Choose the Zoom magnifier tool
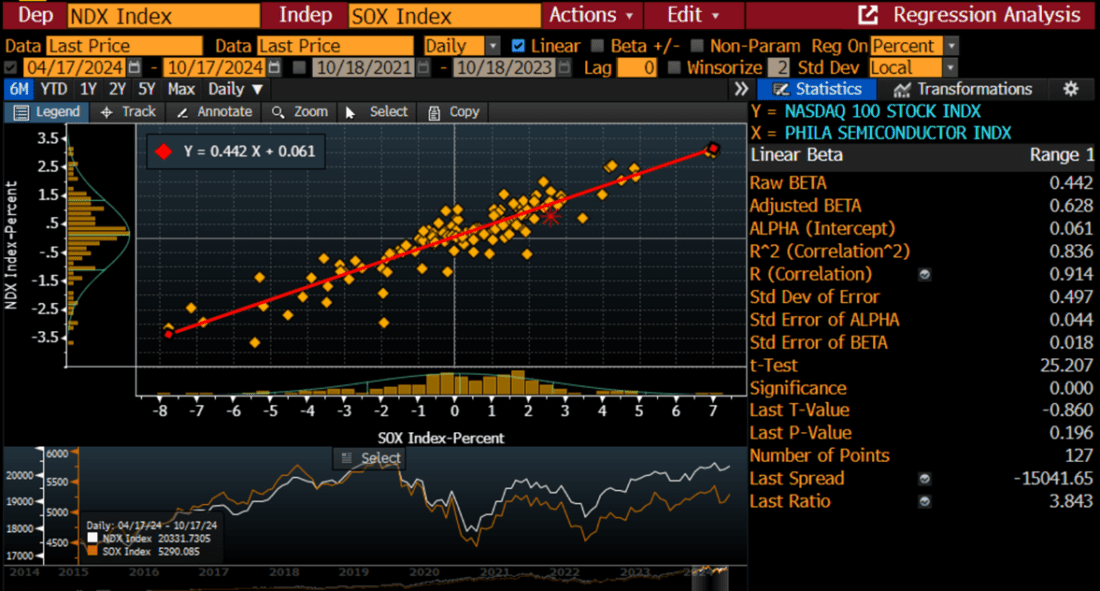Screen dimensions: 1100x591 (278, 112)
